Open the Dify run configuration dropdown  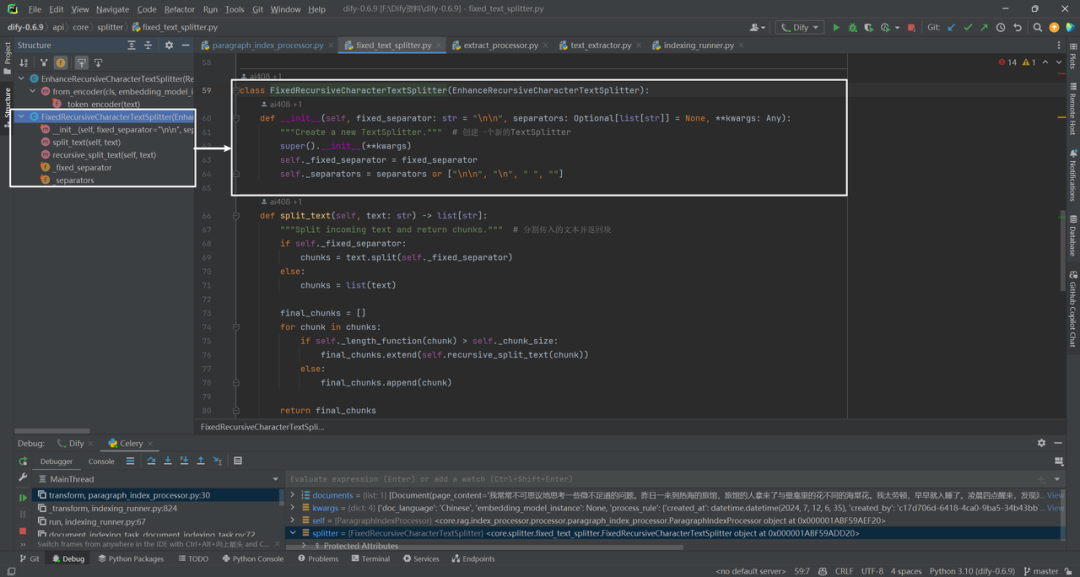[799, 28]
